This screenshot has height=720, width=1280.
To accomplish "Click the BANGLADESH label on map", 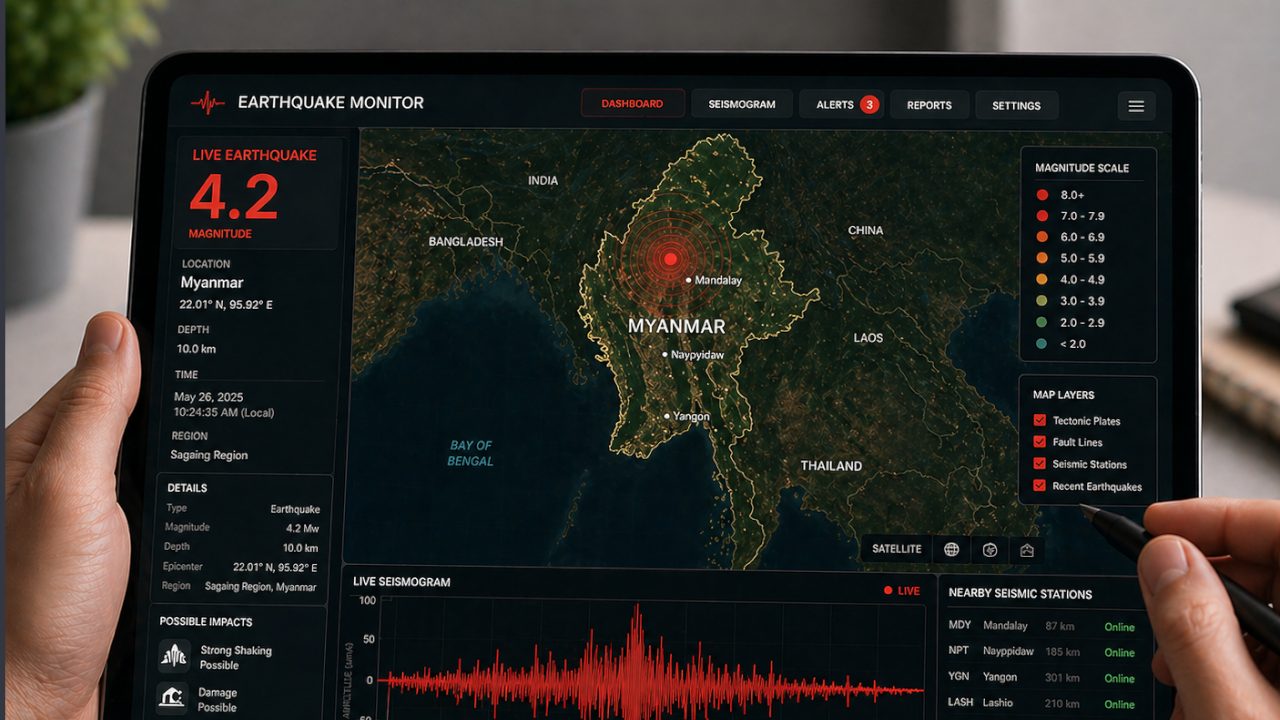I will click(466, 242).
